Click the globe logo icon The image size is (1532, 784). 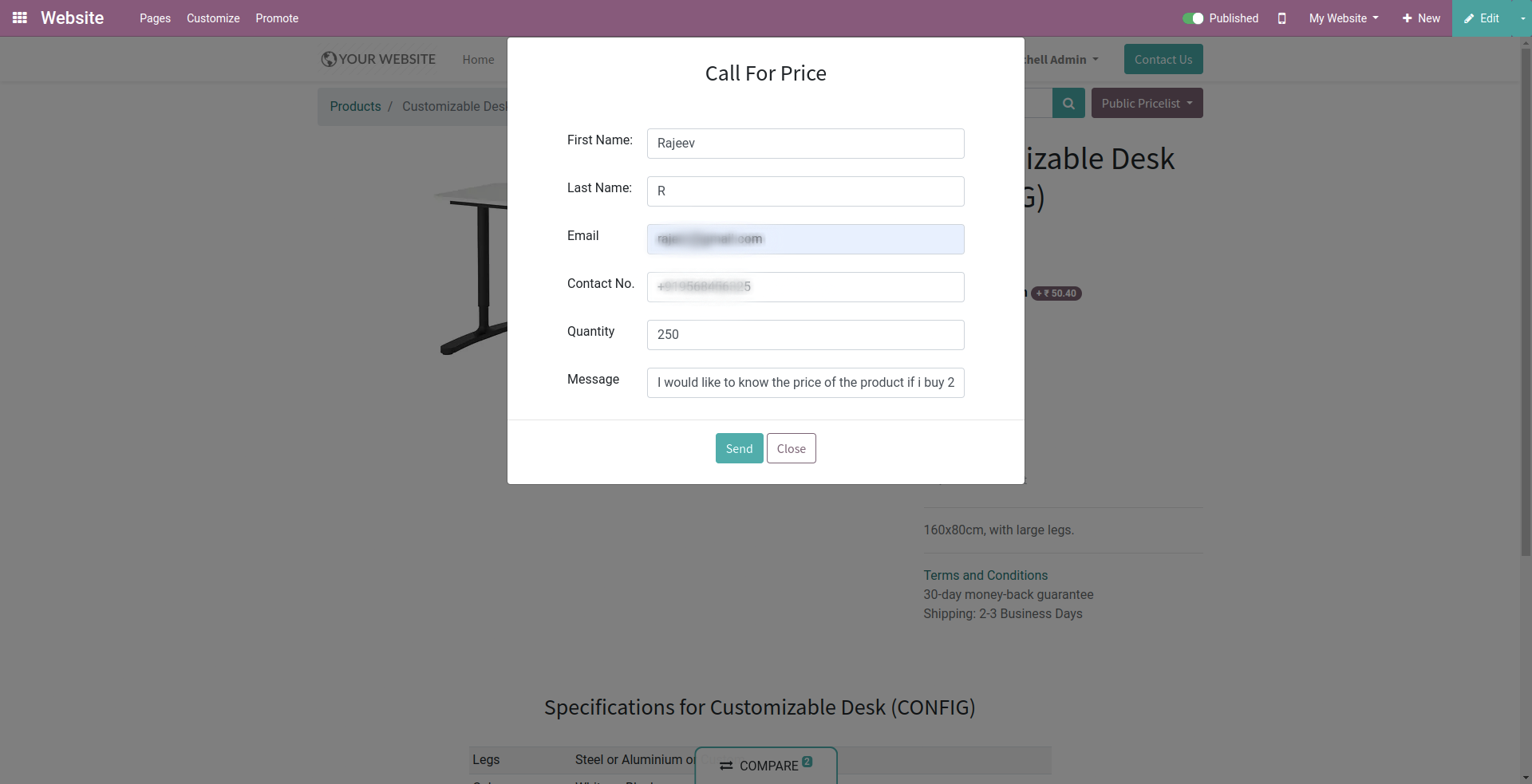coord(329,59)
